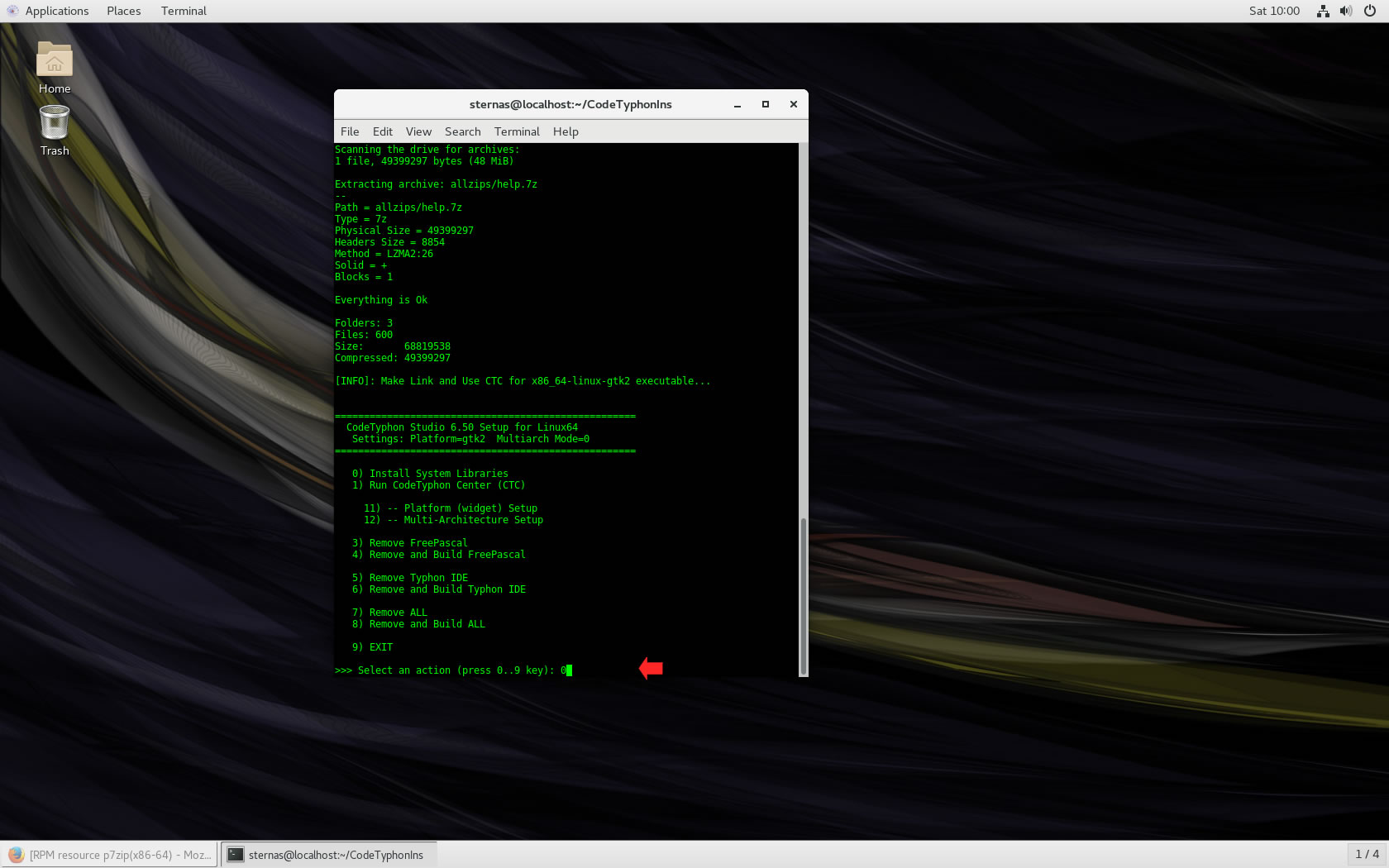Click '8) Remove and Build ALL' line
1389x868 pixels.
click(x=418, y=624)
